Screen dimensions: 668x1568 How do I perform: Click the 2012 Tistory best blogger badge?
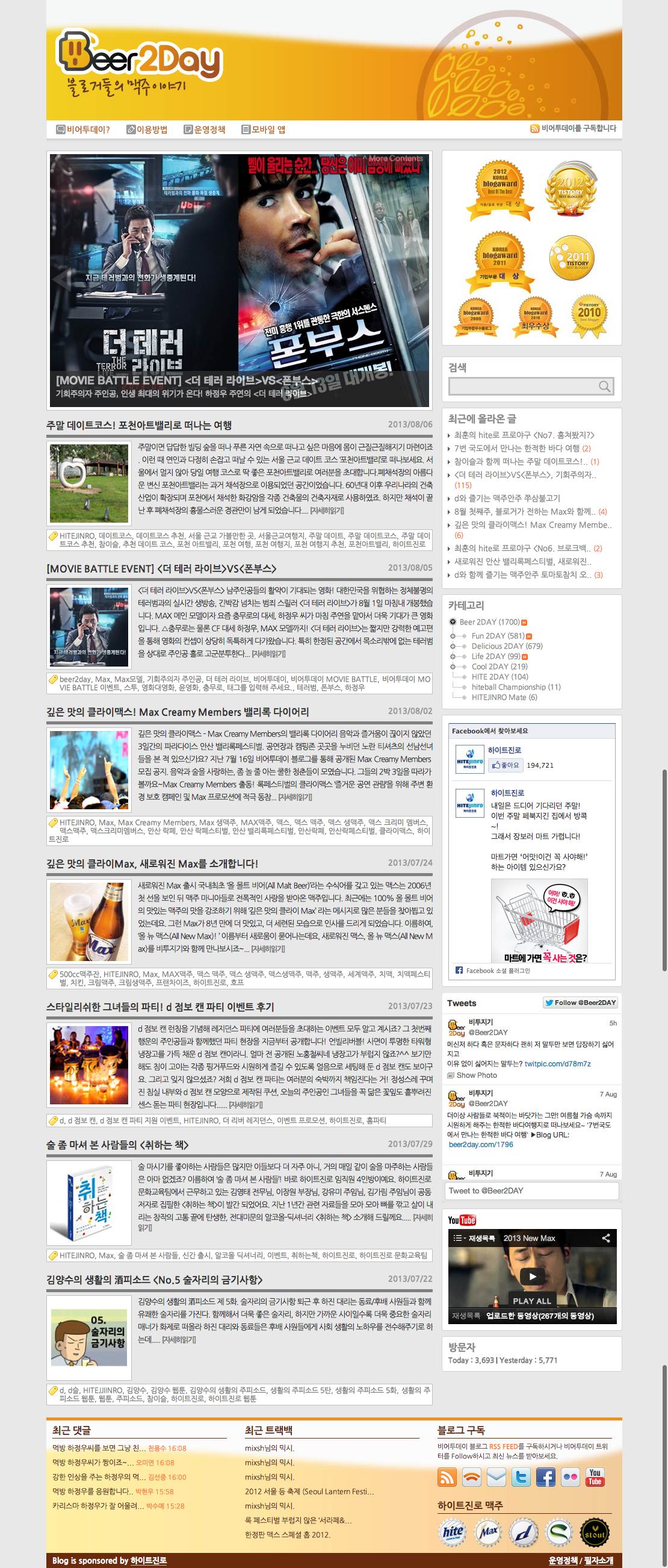coord(570,188)
